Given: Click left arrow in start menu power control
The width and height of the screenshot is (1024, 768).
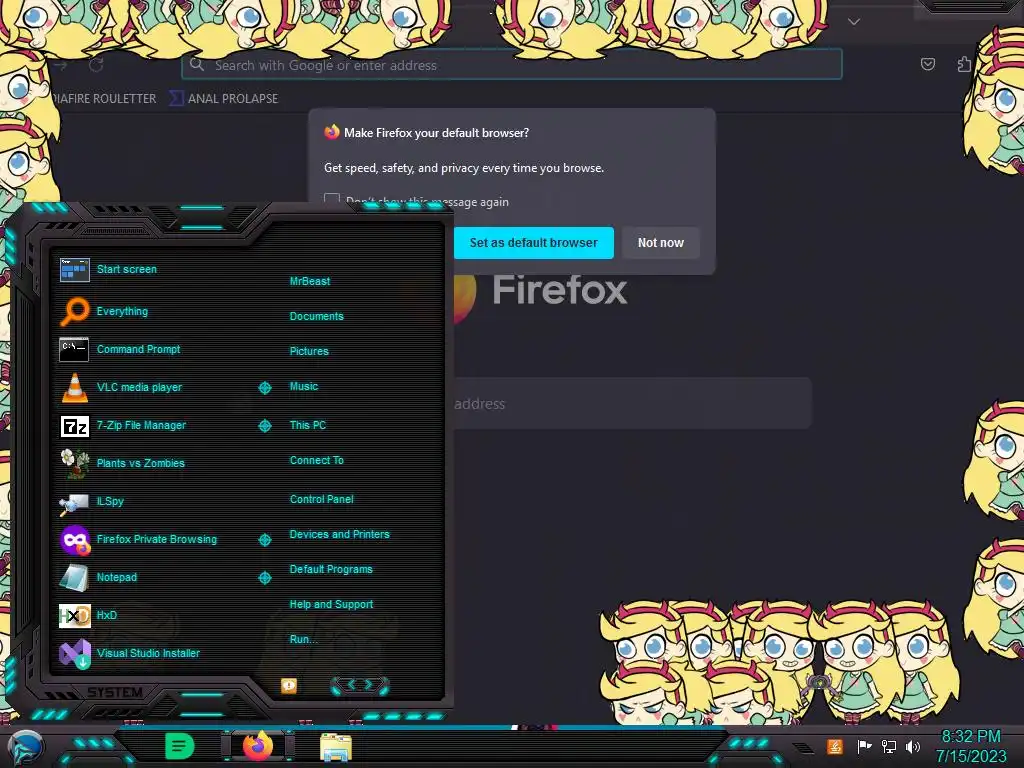Looking at the screenshot, I should [351, 684].
